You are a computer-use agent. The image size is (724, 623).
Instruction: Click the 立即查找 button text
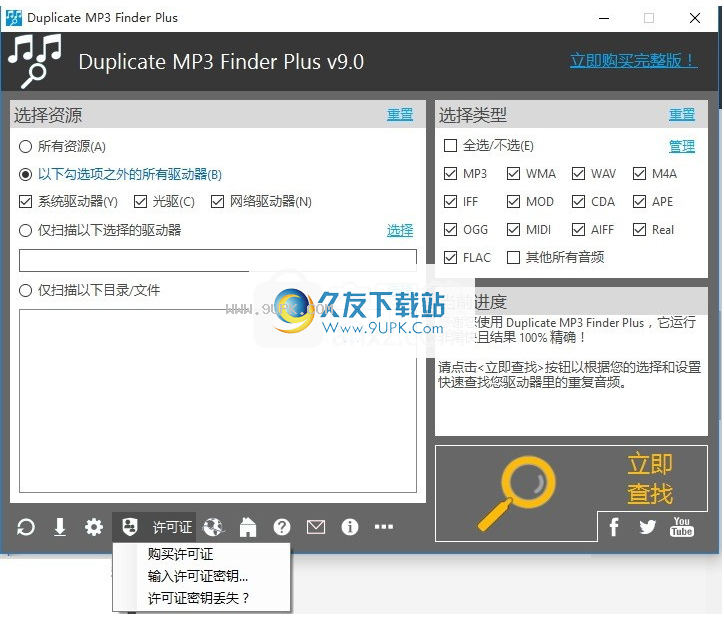pyautogui.click(x=650, y=479)
